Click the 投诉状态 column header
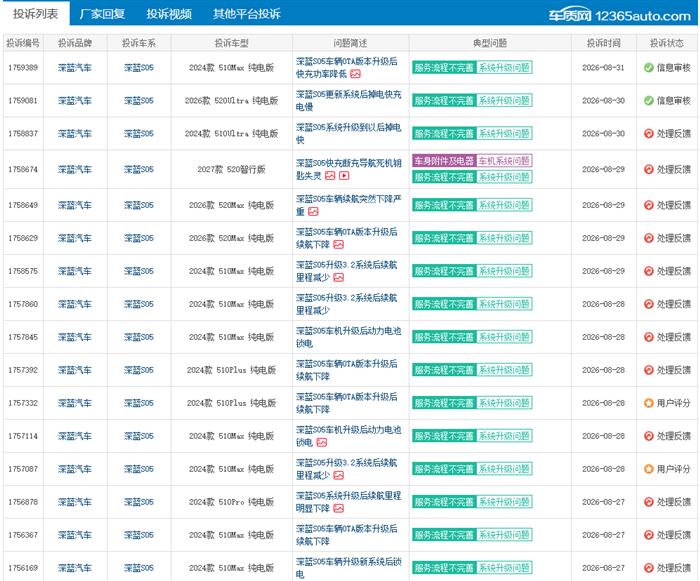This screenshot has height=581, width=700. coord(667,43)
